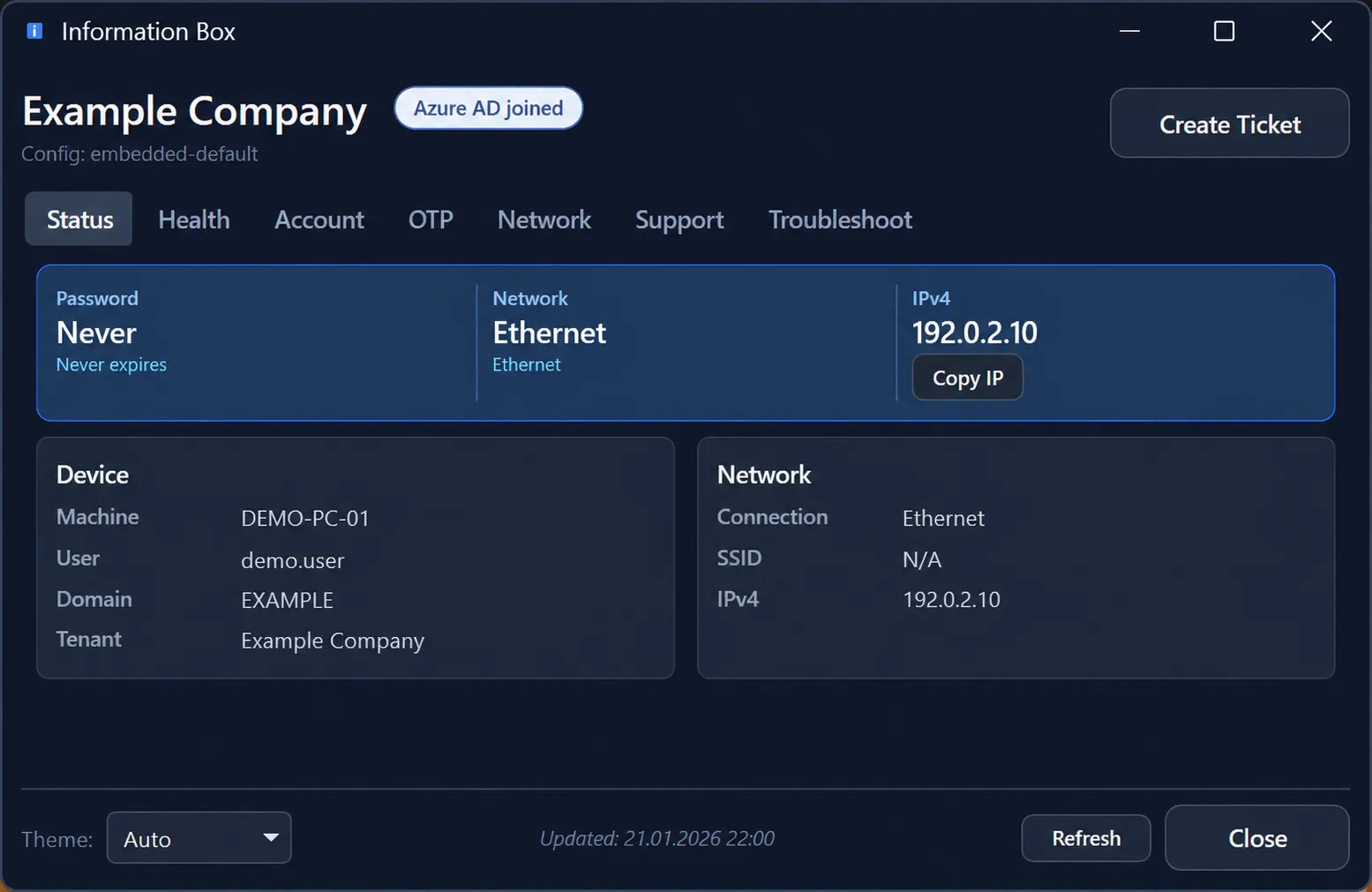Click the Network card heading
Screen dimensions: 1372x892
(764, 475)
